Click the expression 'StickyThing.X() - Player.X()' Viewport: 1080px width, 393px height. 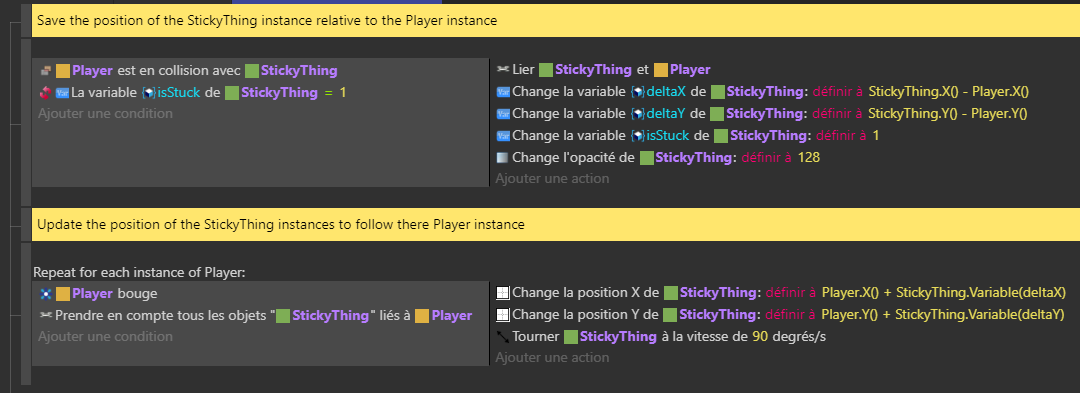(953, 92)
